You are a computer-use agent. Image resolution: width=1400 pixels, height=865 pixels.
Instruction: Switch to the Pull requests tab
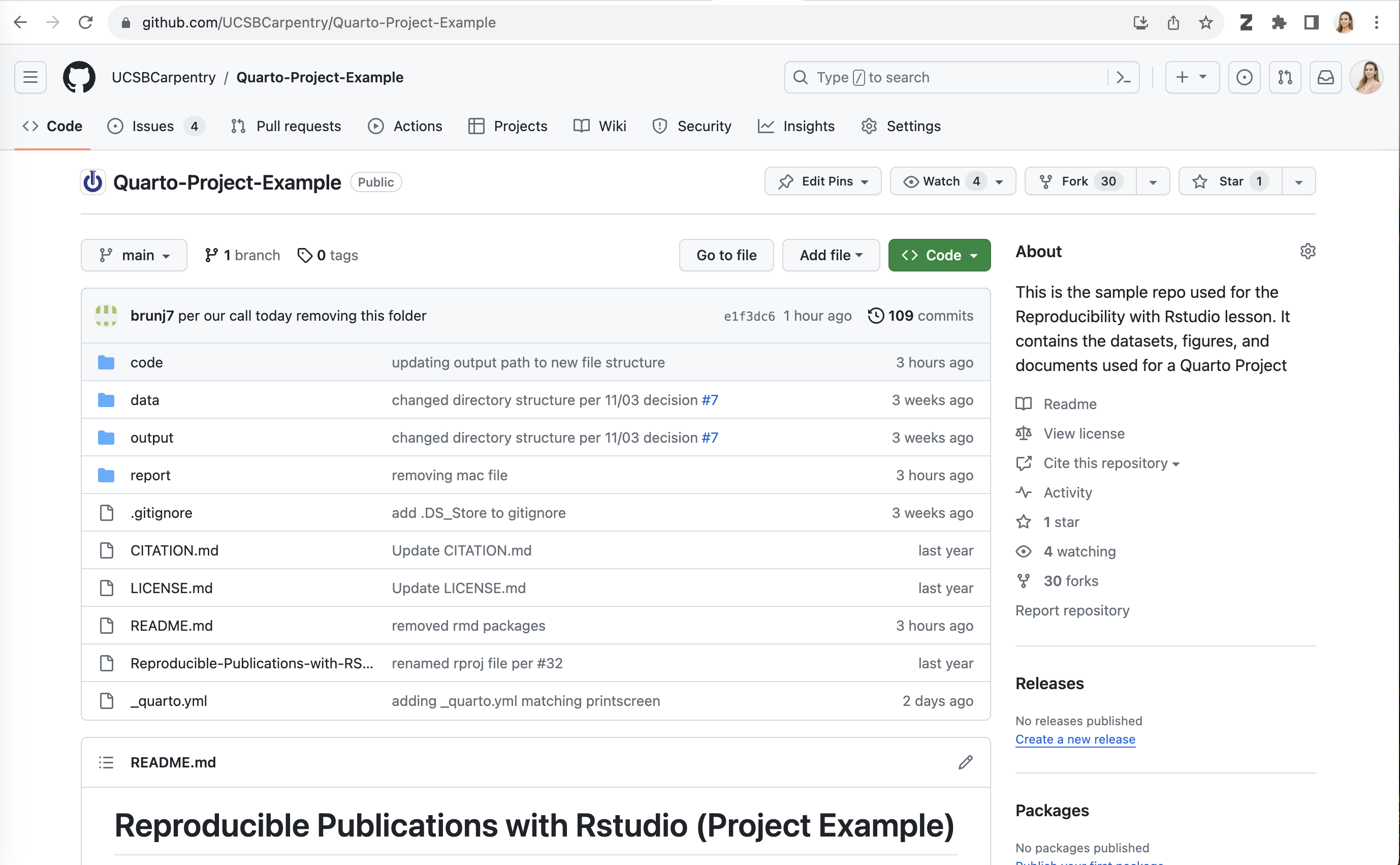pos(286,126)
